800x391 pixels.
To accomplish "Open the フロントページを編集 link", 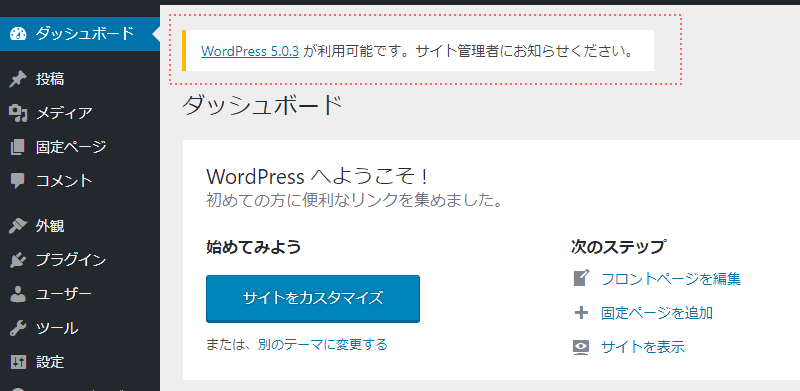I will [671, 279].
